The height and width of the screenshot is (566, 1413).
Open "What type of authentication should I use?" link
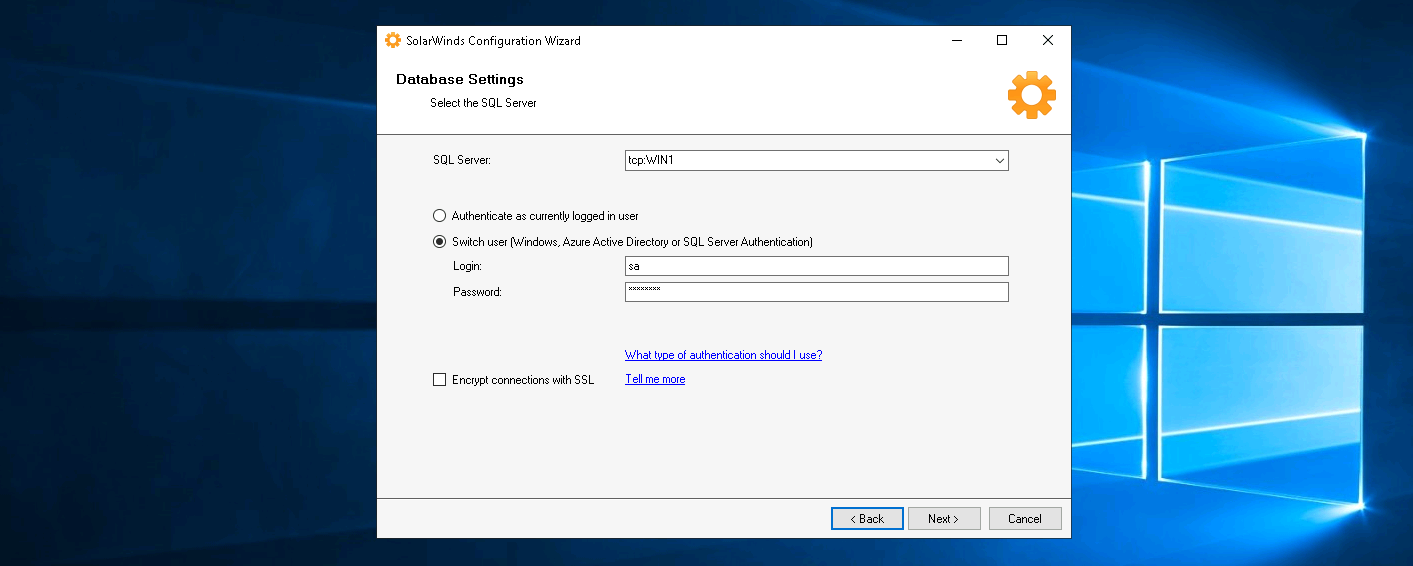(x=723, y=355)
